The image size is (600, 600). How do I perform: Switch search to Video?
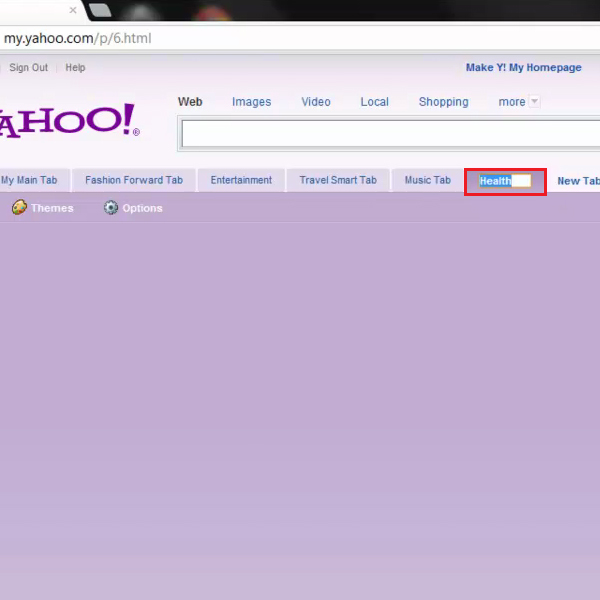(316, 102)
